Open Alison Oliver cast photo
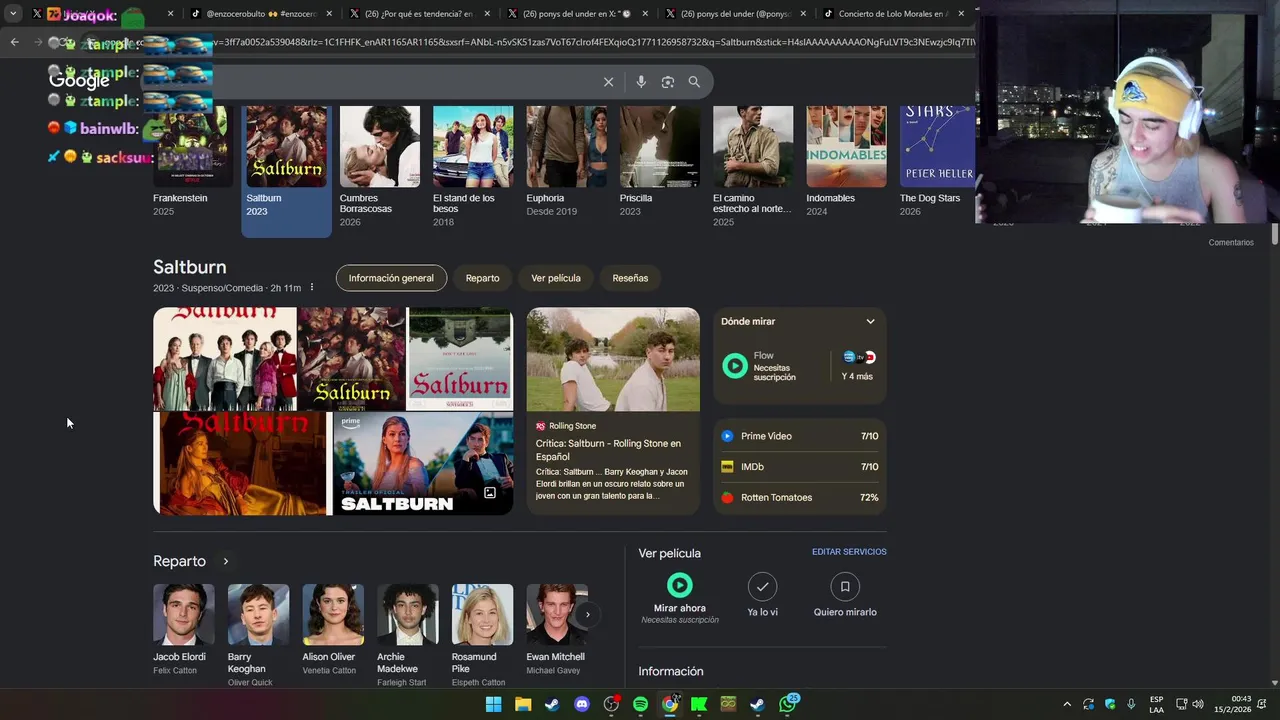 coord(333,615)
